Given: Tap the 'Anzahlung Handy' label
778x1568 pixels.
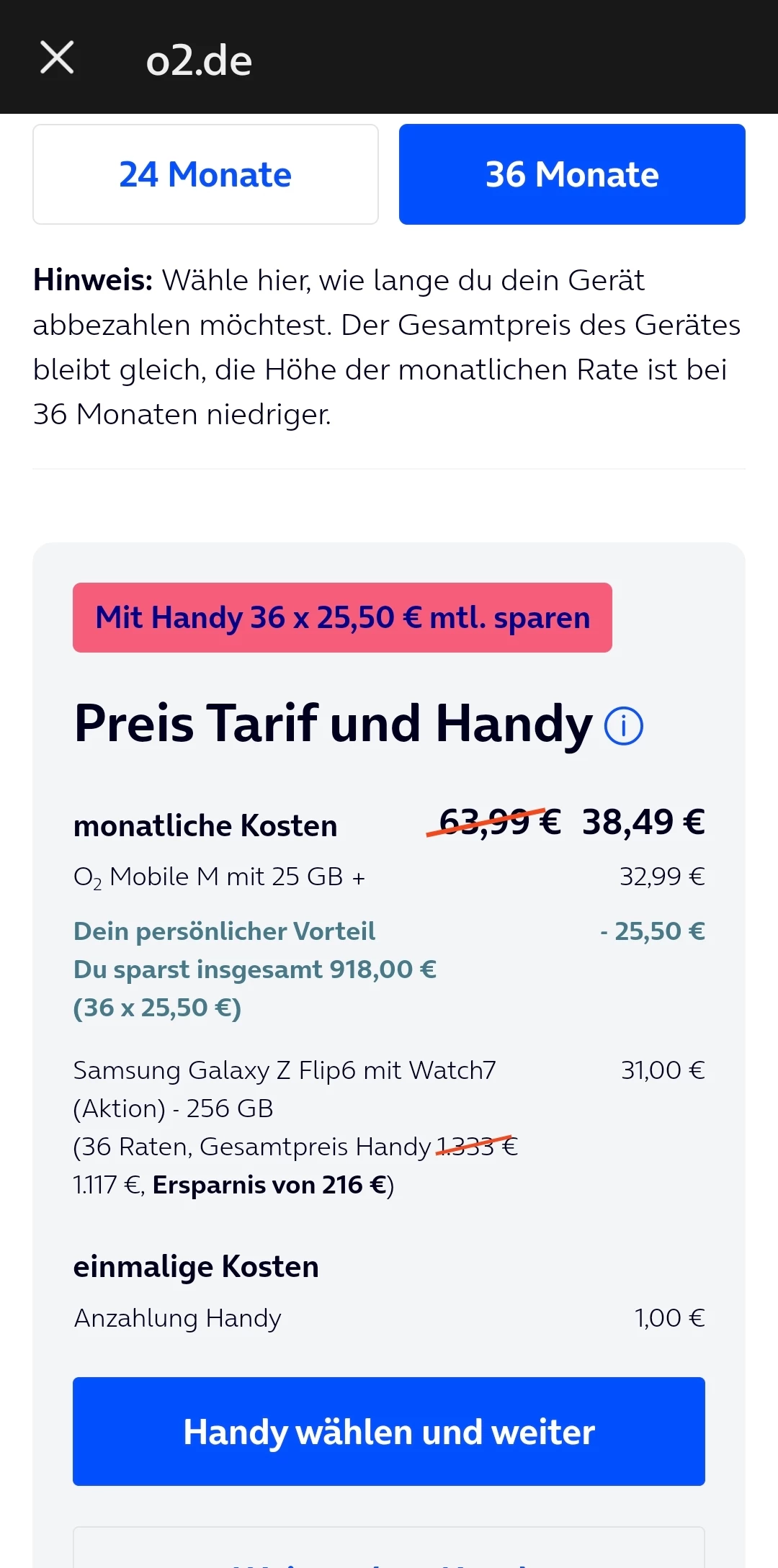Looking at the screenshot, I should [177, 1318].
